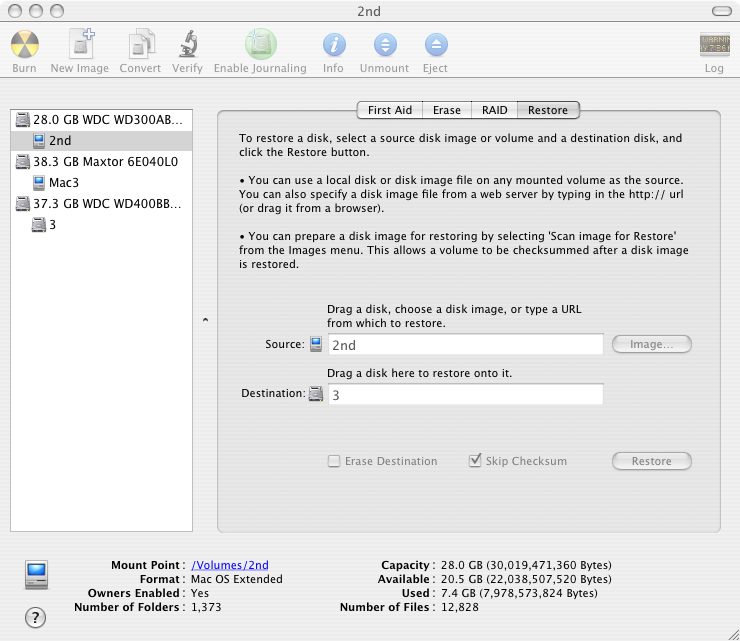Image resolution: width=740 pixels, height=641 pixels.
Task: Click the Format value Mac OS Extended
Action: tap(237, 579)
